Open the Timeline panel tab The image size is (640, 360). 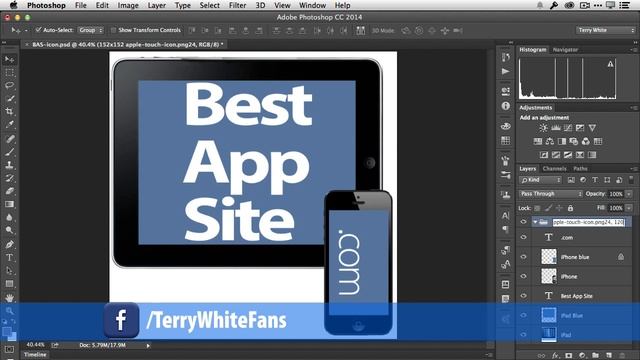pos(35,355)
